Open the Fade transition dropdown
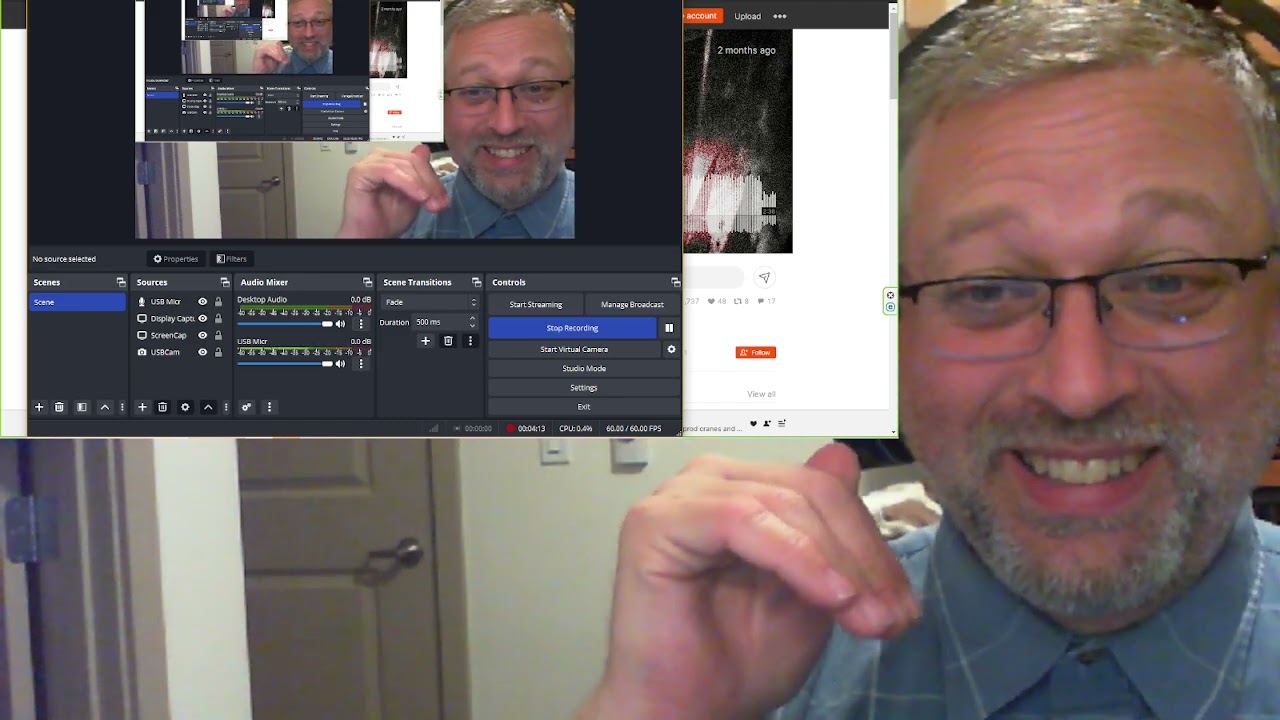Screen dimensions: 1280x720 431,302
